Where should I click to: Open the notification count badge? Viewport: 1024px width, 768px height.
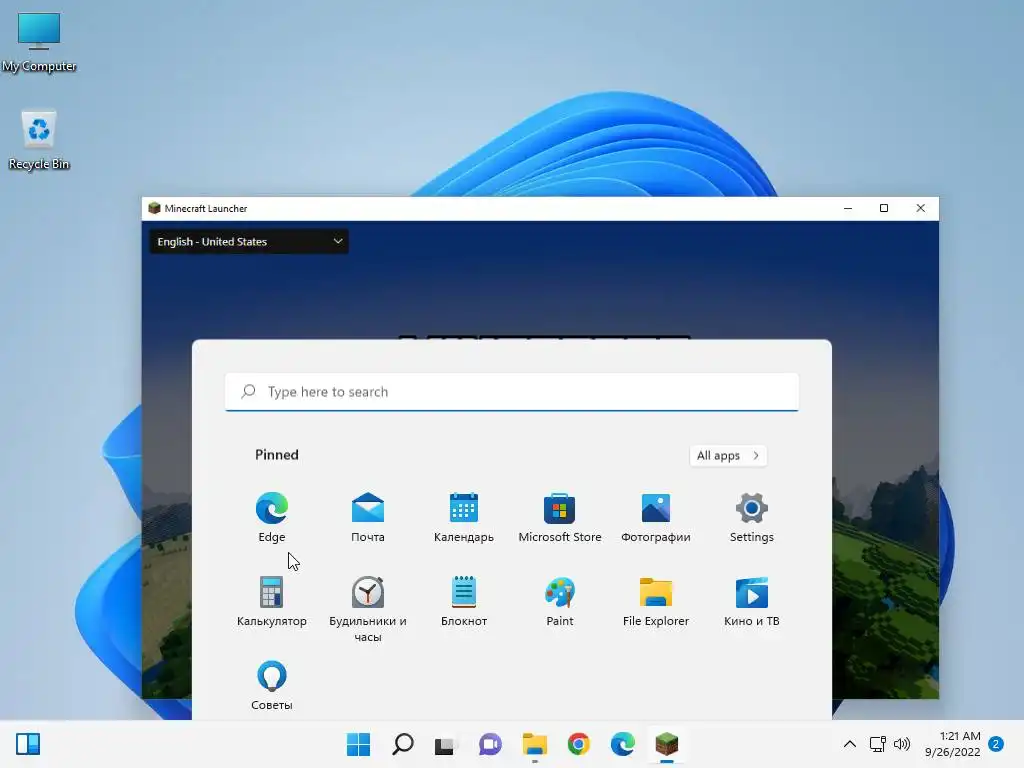point(997,744)
